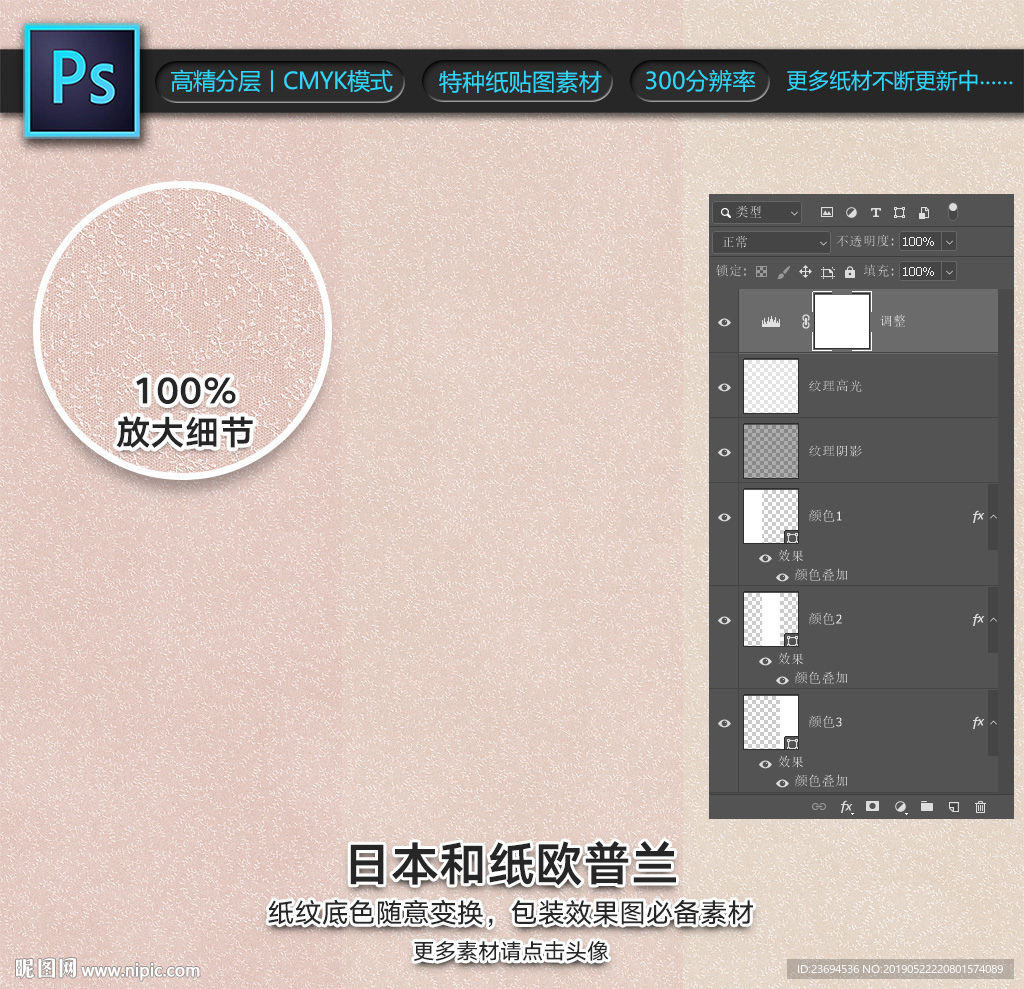Click the add layer mask icon
The height and width of the screenshot is (989, 1024).
[872, 806]
